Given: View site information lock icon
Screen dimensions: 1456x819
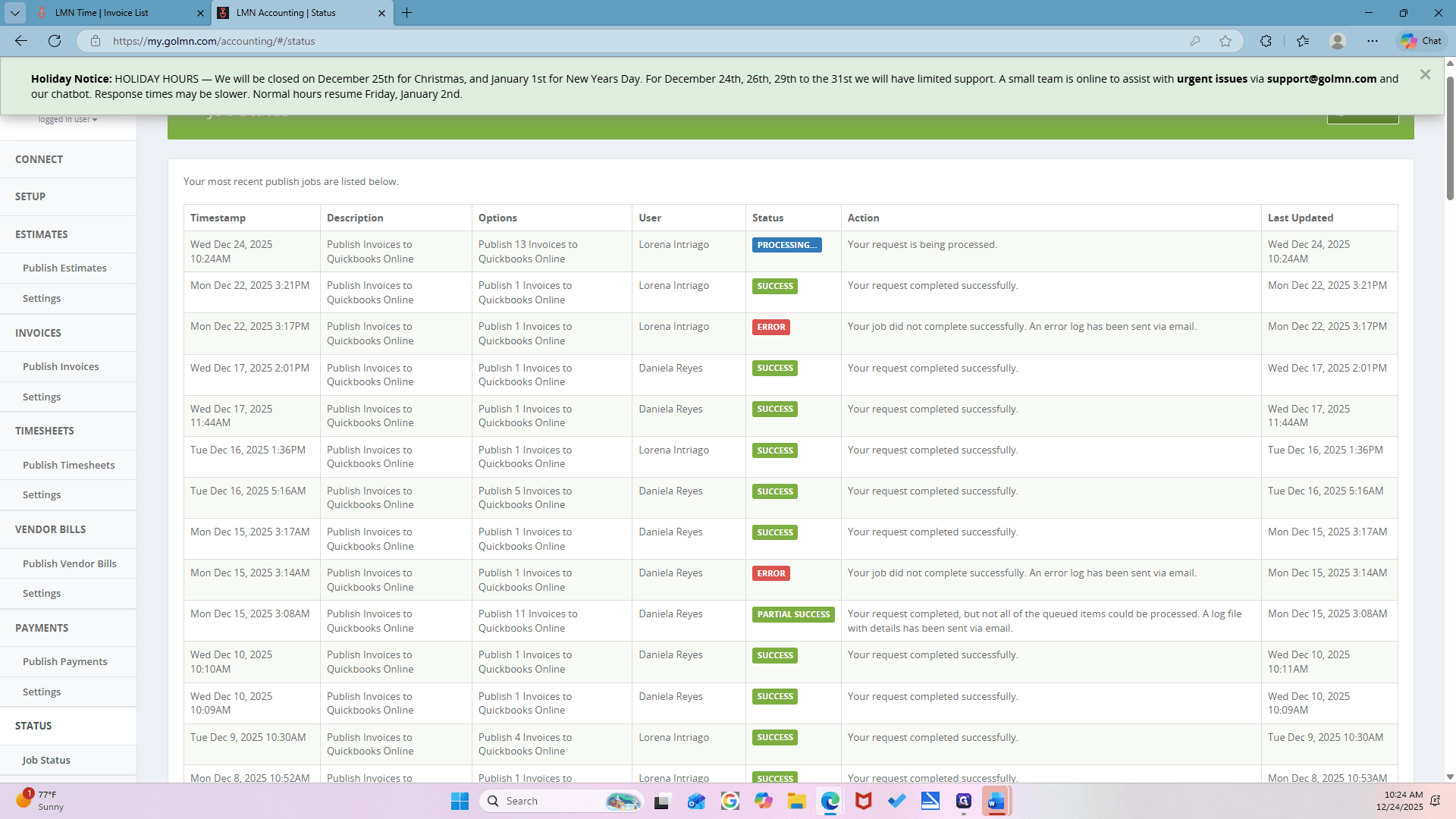Looking at the screenshot, I should [96, 41].
